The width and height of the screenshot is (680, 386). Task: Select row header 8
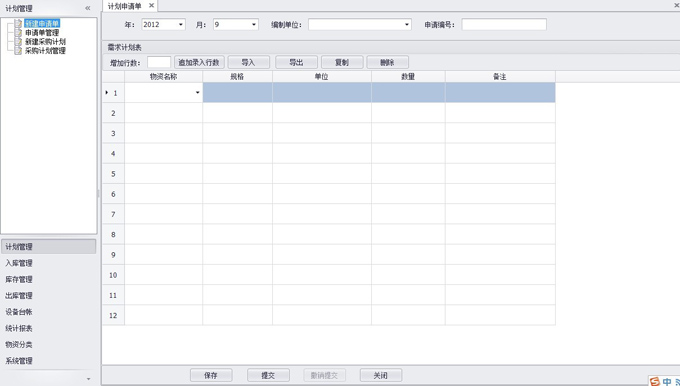(x=114, y=235)
